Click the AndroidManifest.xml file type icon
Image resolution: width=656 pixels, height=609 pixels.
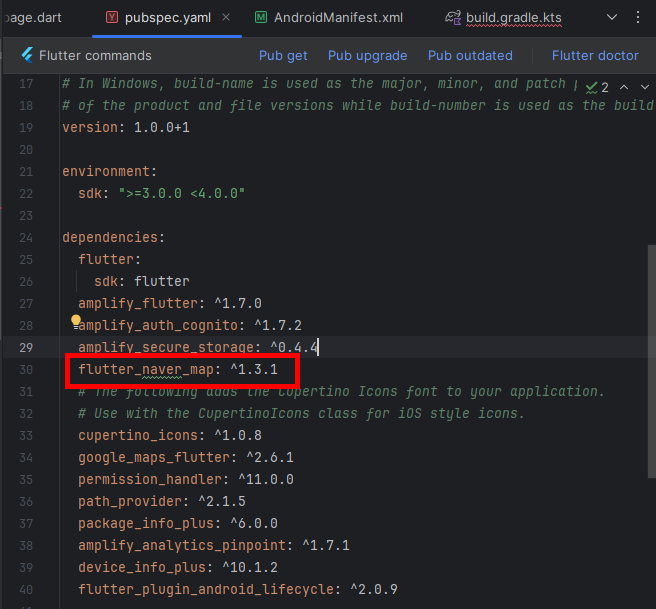[261, 17]
